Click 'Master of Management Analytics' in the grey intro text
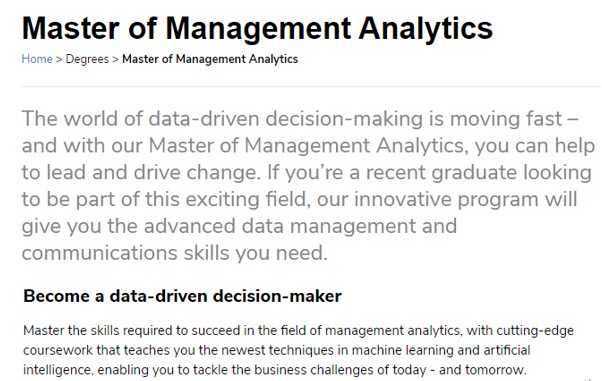Viewport: 602px width, 381px height. tap(308, 146)
